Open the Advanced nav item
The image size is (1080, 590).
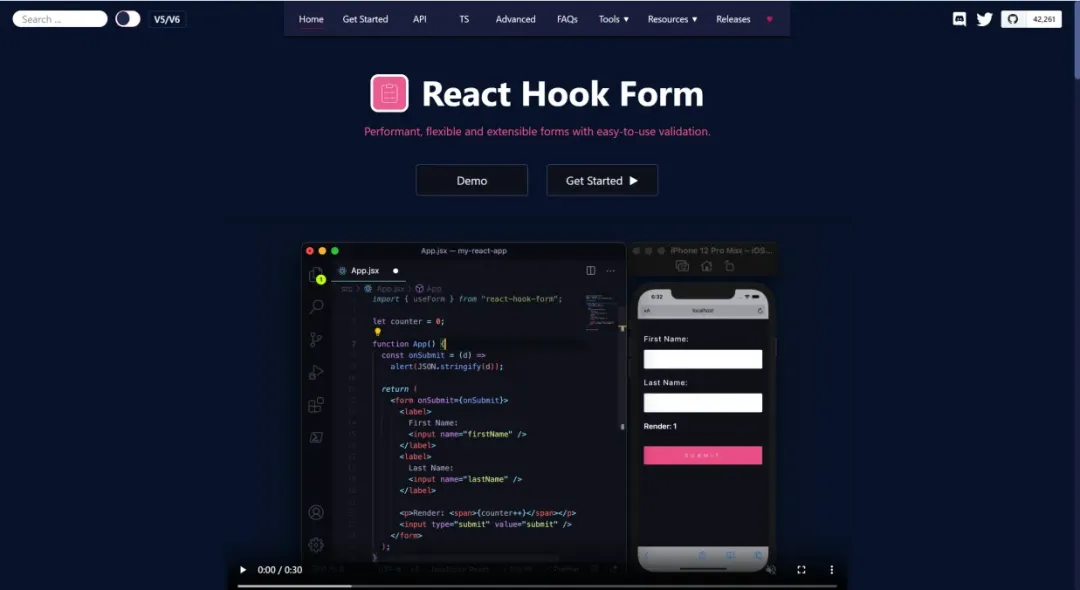(515, 19)
